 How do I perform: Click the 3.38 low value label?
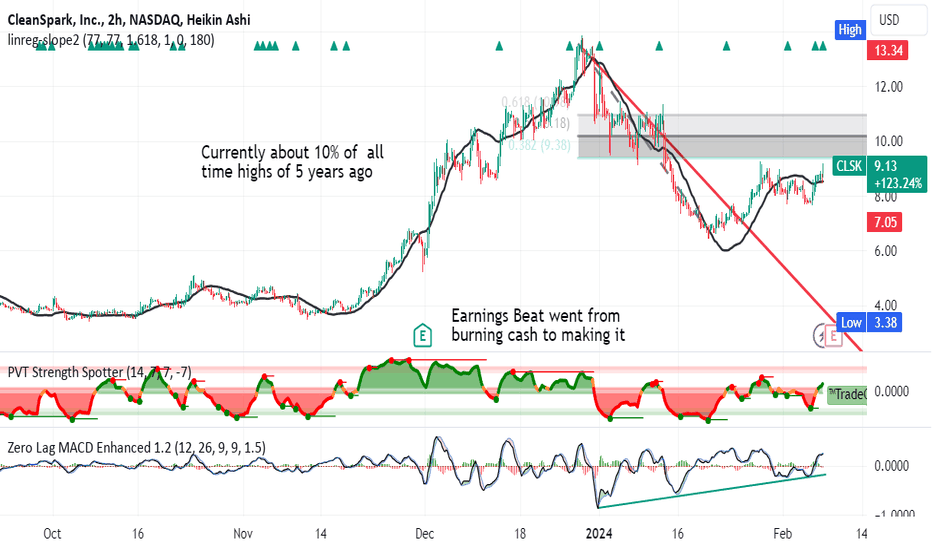(x=885, y=322)
